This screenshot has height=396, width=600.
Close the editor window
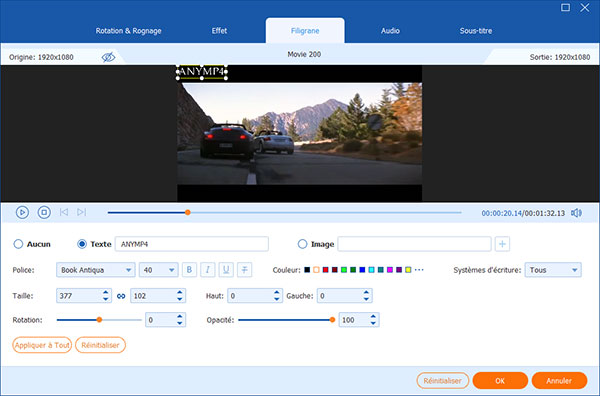click(x=585, y=8)
